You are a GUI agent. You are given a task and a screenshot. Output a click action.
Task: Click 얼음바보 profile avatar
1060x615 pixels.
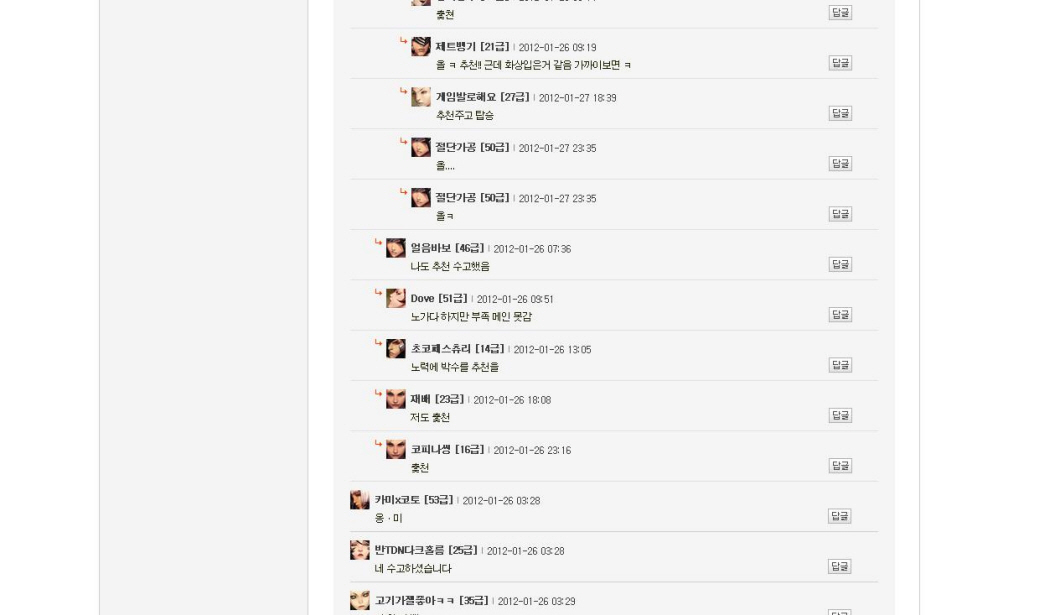pos(395,248)
